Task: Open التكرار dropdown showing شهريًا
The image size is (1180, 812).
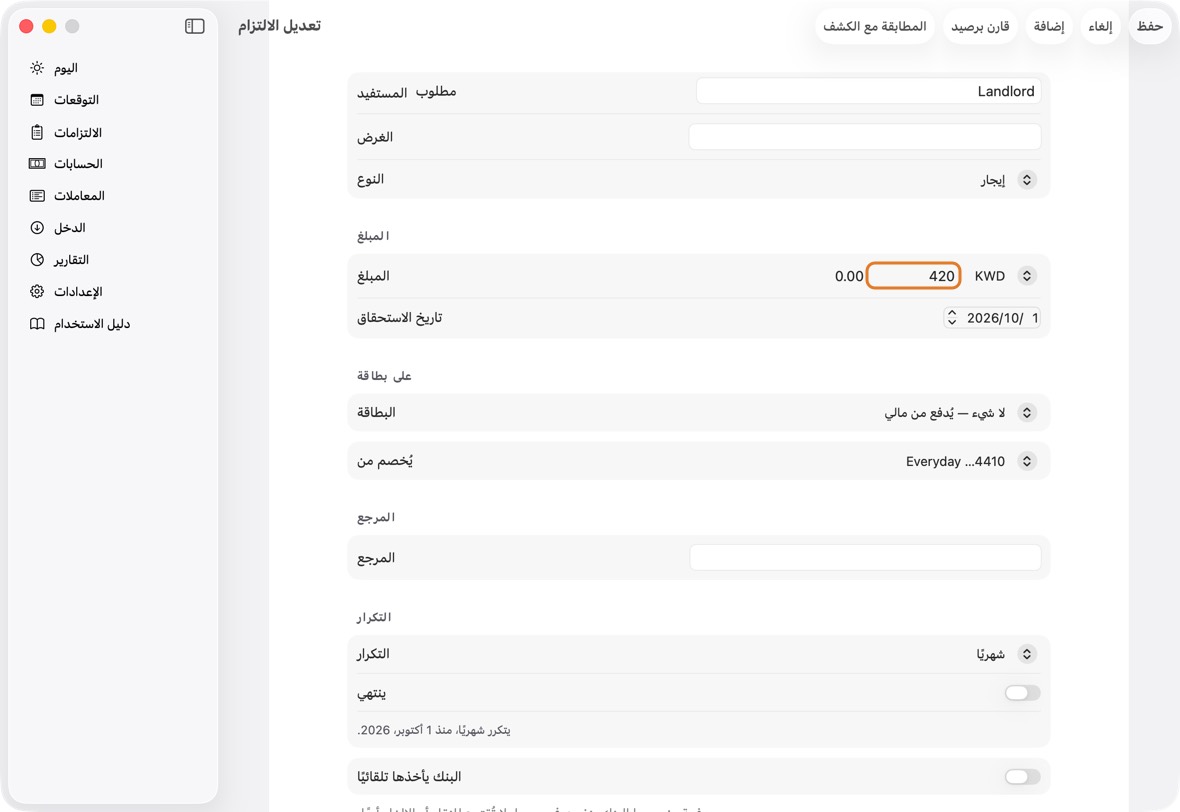Action: [x=1006, y=654]
